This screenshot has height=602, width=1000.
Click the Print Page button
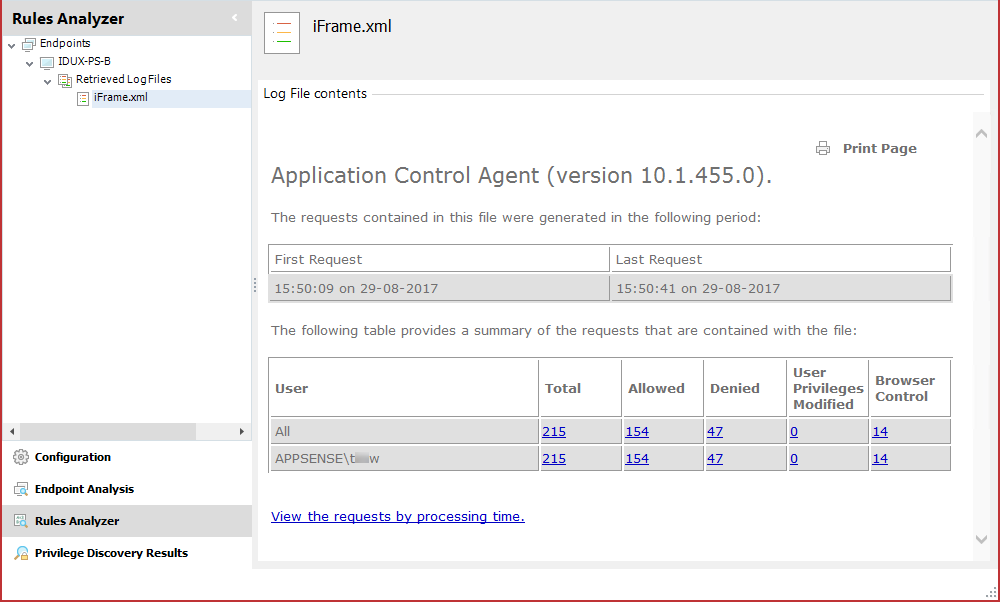(879, 148)
